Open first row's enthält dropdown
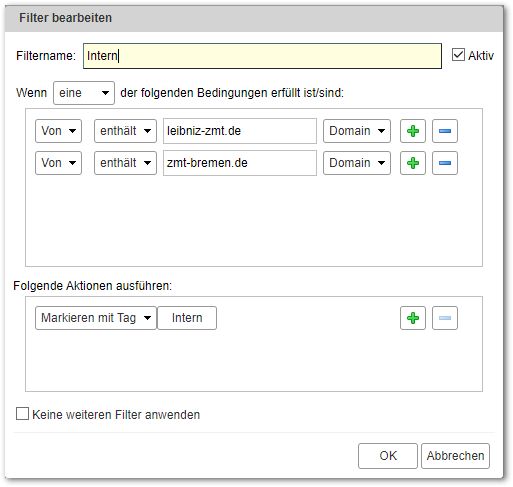This screenshot has width=513, height=487. 125,131
